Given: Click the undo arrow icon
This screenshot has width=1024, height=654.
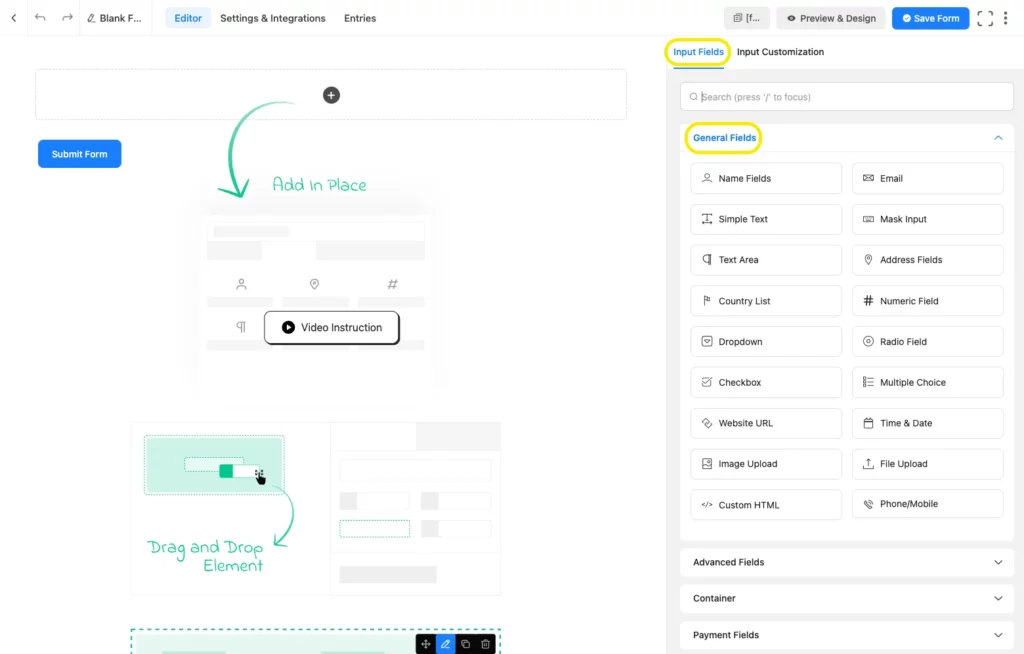Looking at the screenshot, I should [40, 18].
